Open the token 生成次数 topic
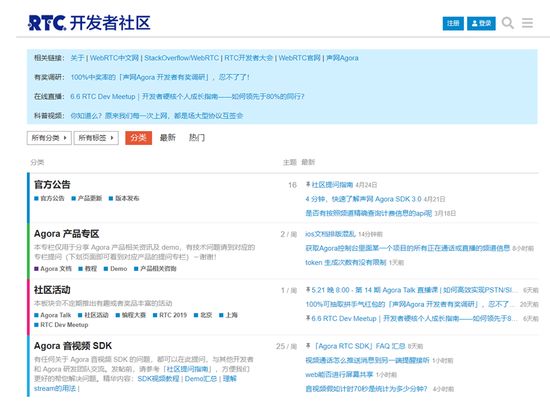 tap(346, 262)
